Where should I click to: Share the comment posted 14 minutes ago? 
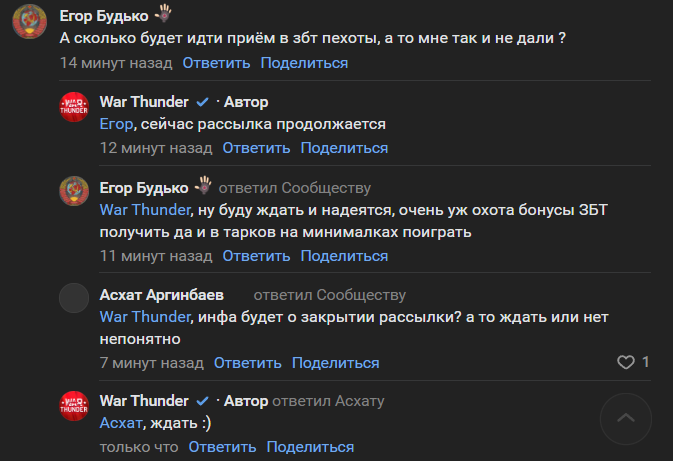click(304, 63)
